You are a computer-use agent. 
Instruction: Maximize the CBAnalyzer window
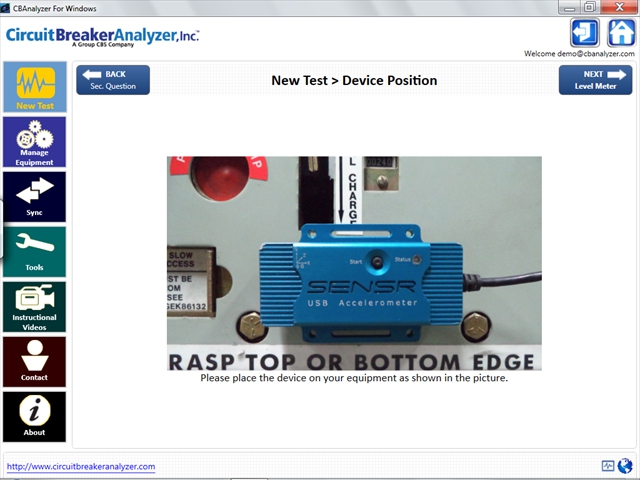point(589,7)
